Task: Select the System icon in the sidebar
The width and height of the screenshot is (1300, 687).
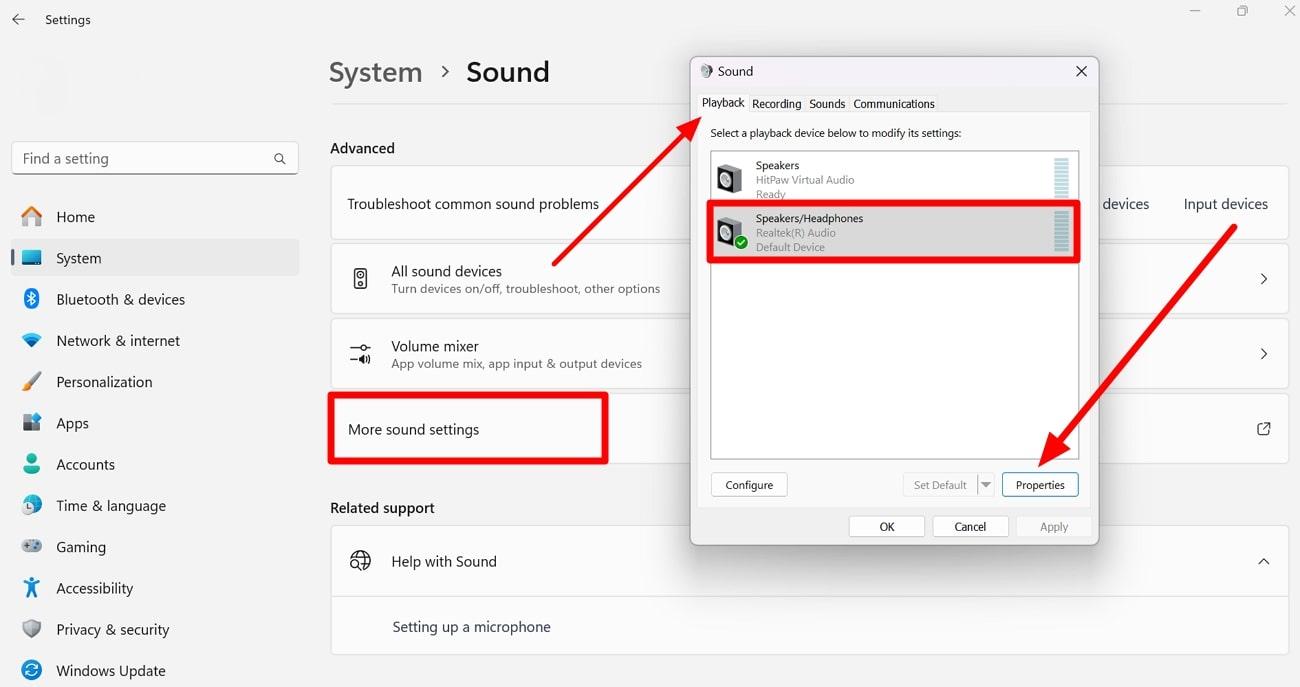Action: point(33,257)
